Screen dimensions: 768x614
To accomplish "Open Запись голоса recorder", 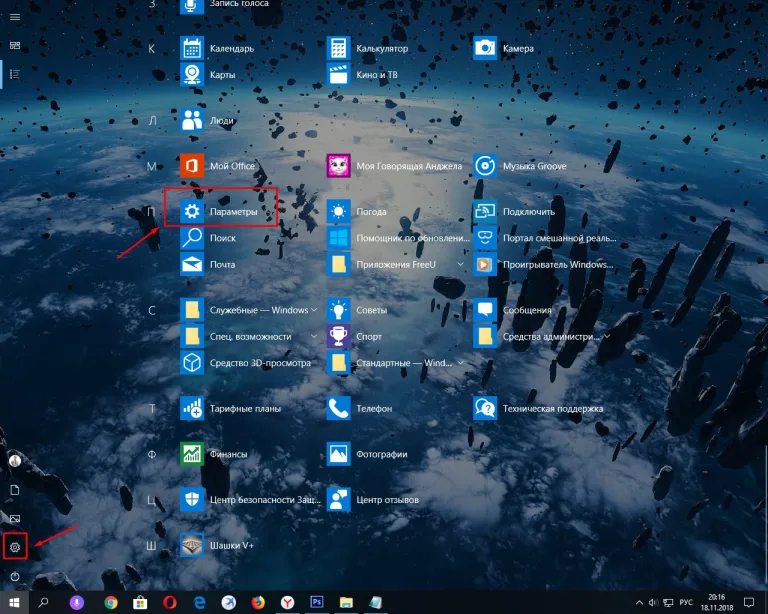I will pos(224,5).
